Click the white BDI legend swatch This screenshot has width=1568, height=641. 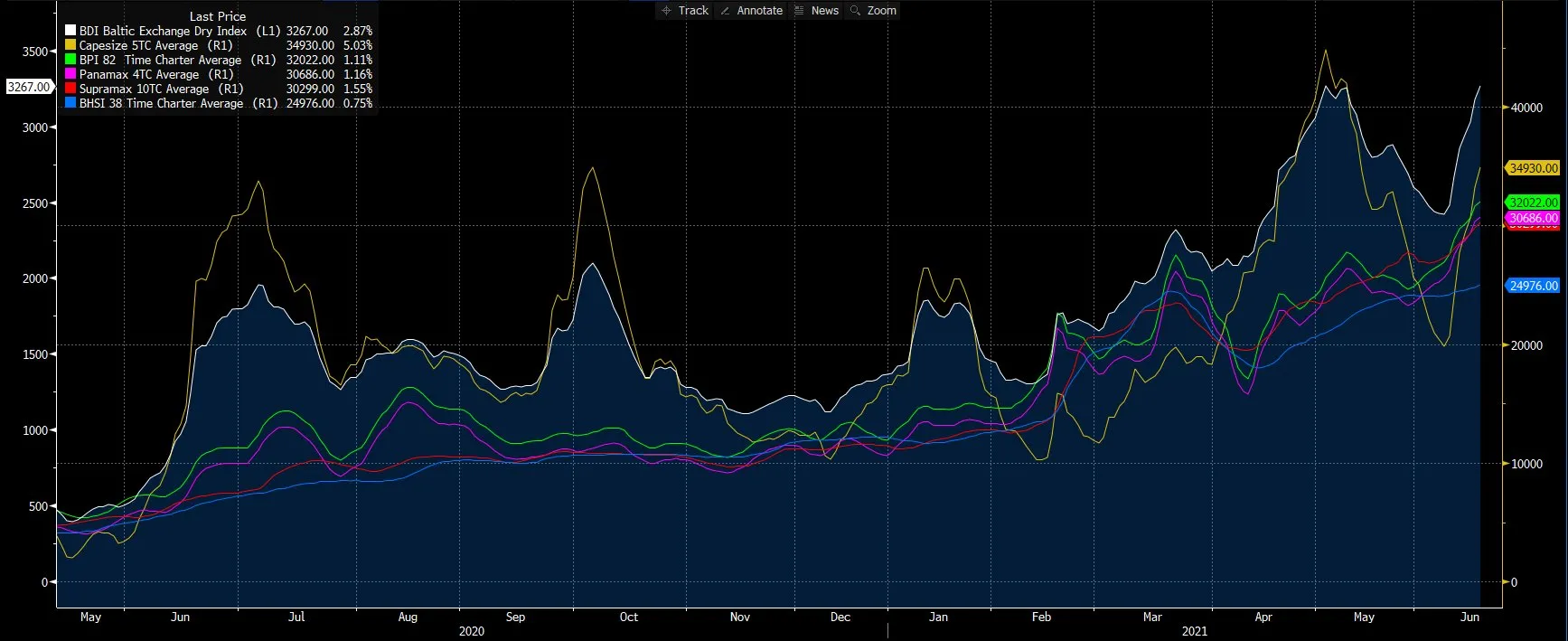point(70,31)
